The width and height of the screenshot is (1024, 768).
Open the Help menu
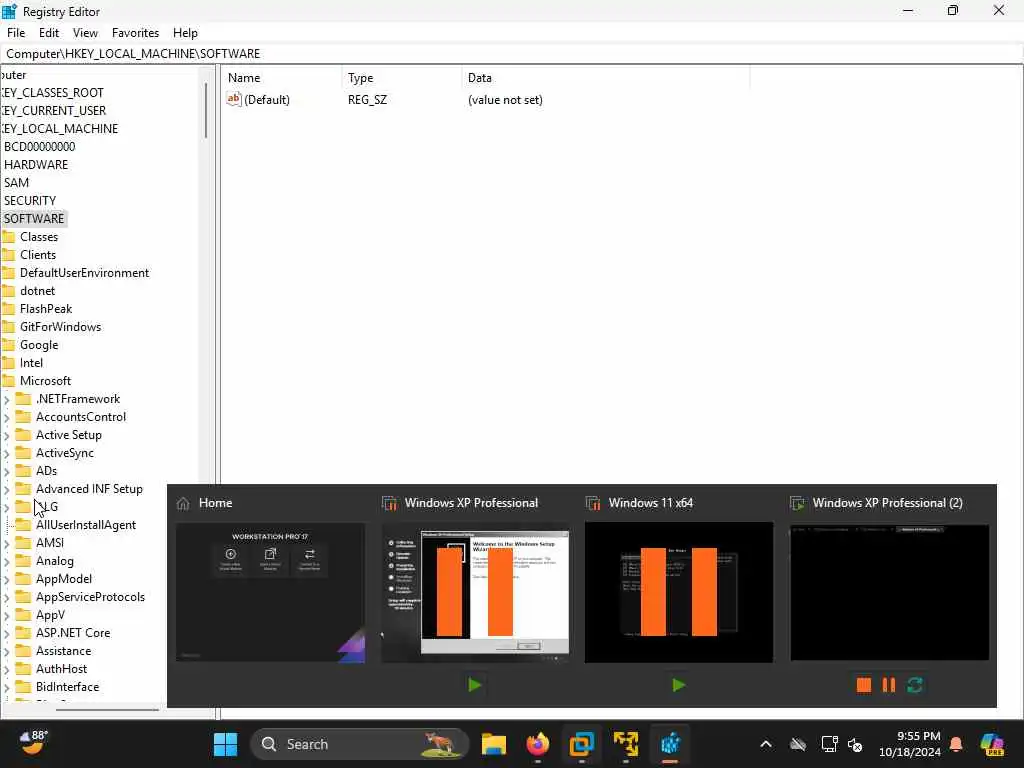185,33
